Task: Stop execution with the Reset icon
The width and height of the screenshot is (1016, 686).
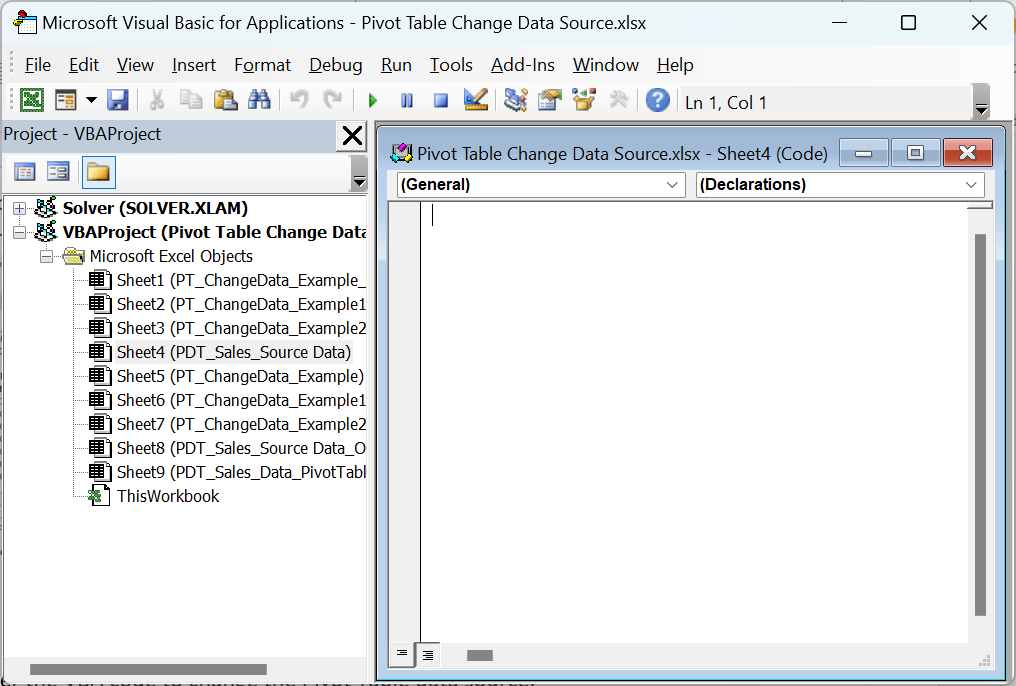Action: pyautogui.click(x=440, y=100)
